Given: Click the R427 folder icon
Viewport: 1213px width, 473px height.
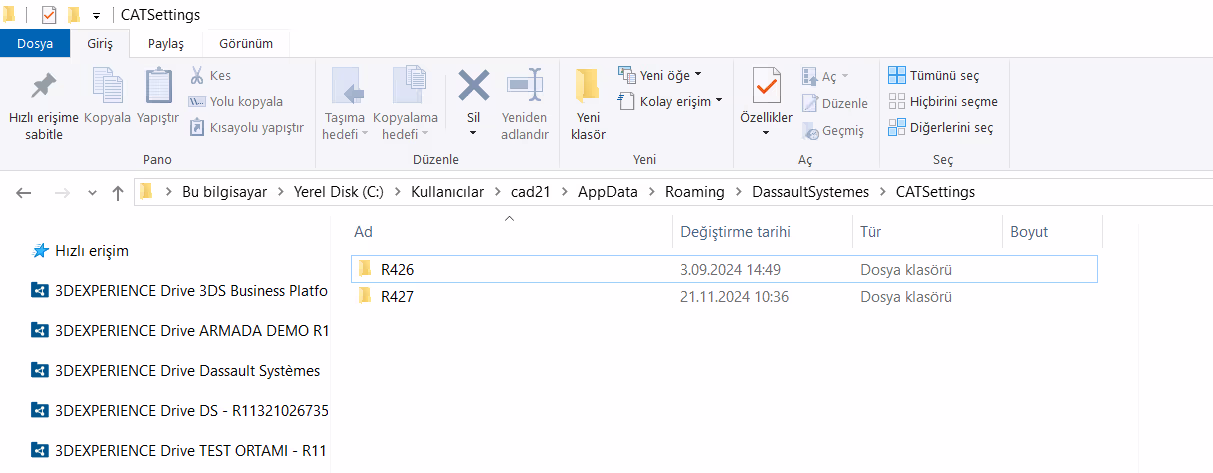Looking at the screenshot, I should 366,296.
